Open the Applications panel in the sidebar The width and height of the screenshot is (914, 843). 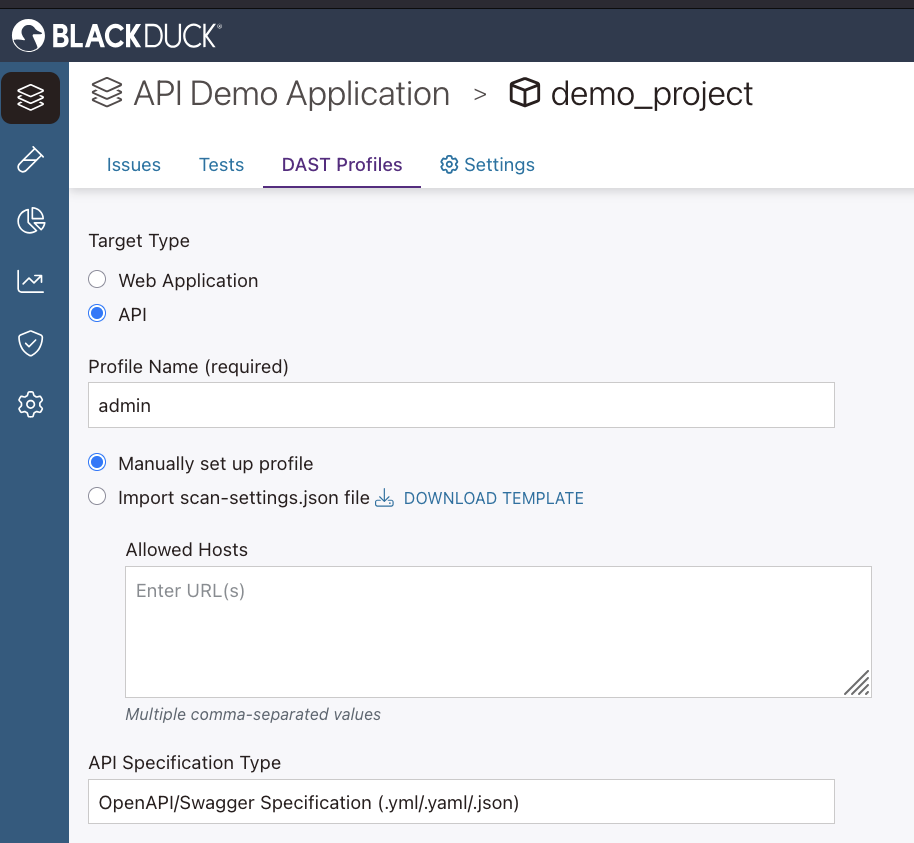tap(31, 97)
